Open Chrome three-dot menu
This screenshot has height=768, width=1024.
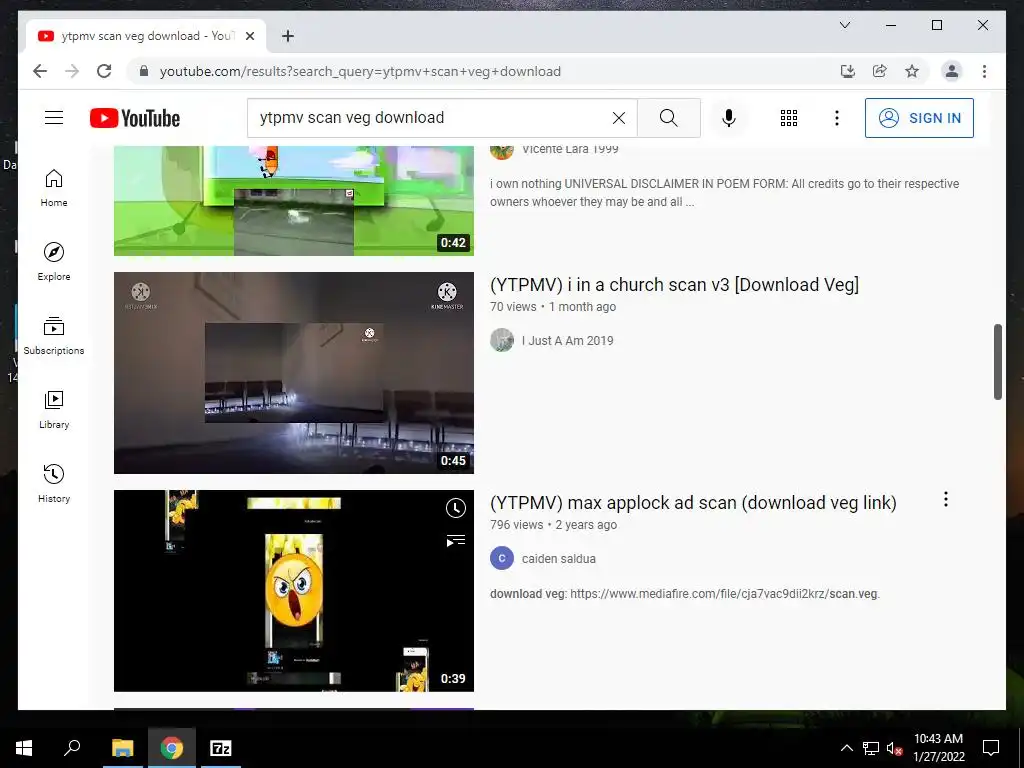984,71
